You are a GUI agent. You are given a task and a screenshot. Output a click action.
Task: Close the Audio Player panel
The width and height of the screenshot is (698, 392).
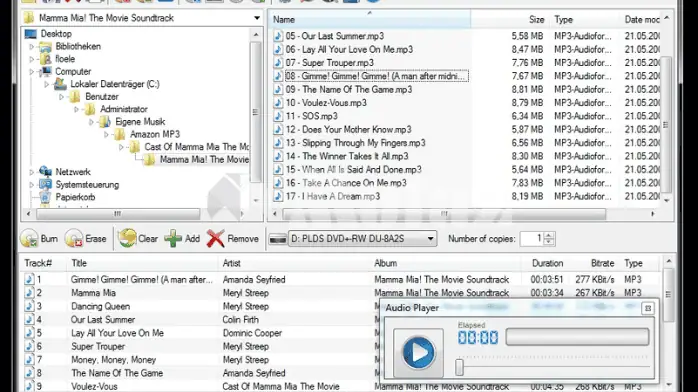pos(648,308)
